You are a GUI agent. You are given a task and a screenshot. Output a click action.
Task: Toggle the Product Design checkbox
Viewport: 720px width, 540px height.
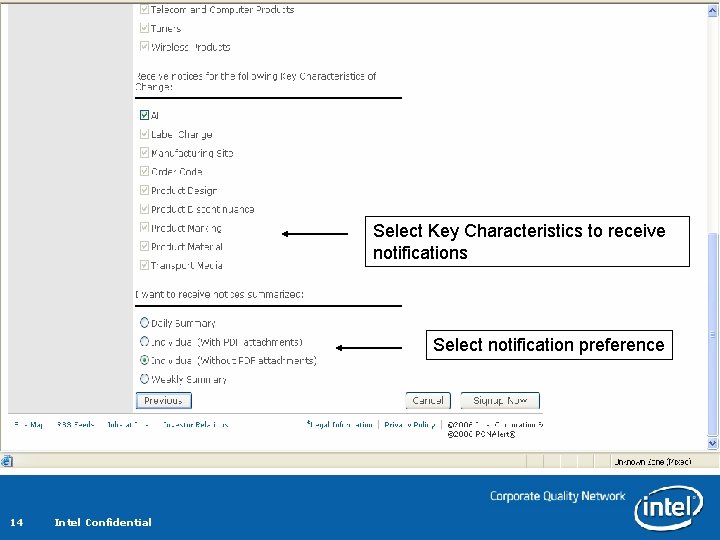144,190
